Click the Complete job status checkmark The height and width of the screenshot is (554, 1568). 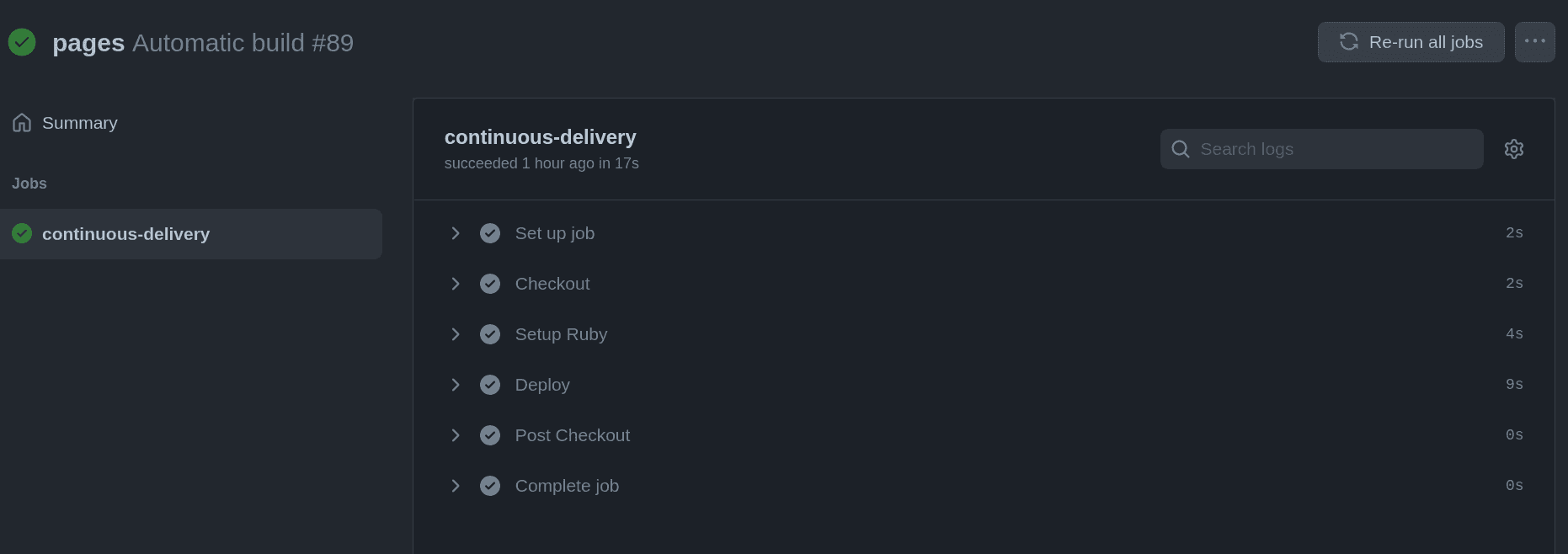tap(490, 486)
